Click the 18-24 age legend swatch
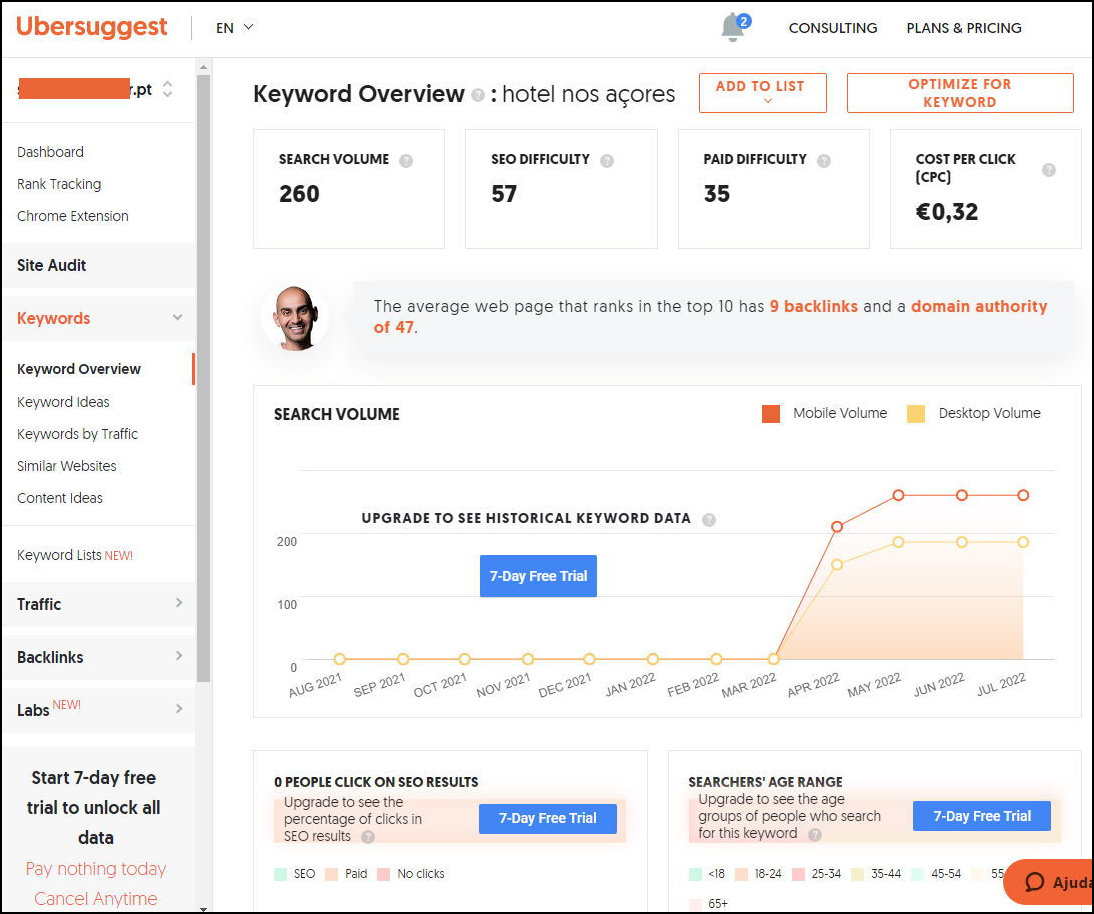This screenshot has width=1094, height=914. coord(742,874)
